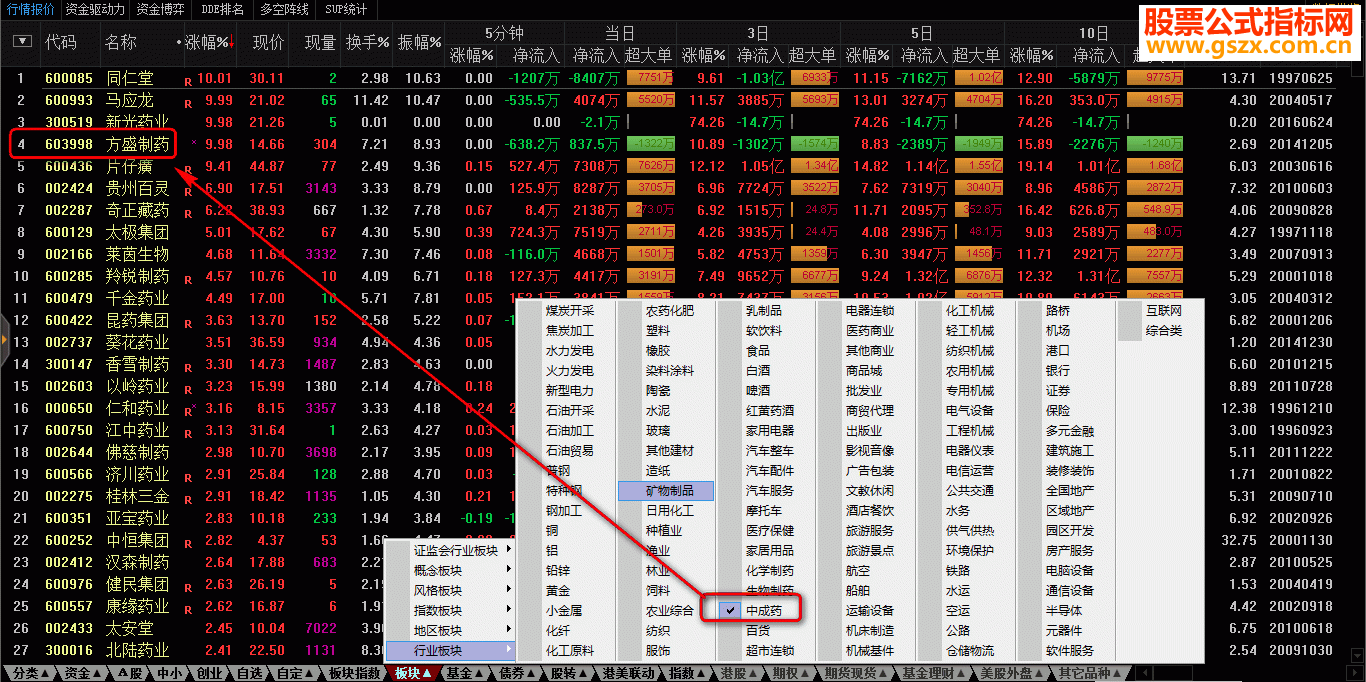Expand the left edge side panel handle
Image resolution: width=1366 pixels, height=682 pixels.
4,341
